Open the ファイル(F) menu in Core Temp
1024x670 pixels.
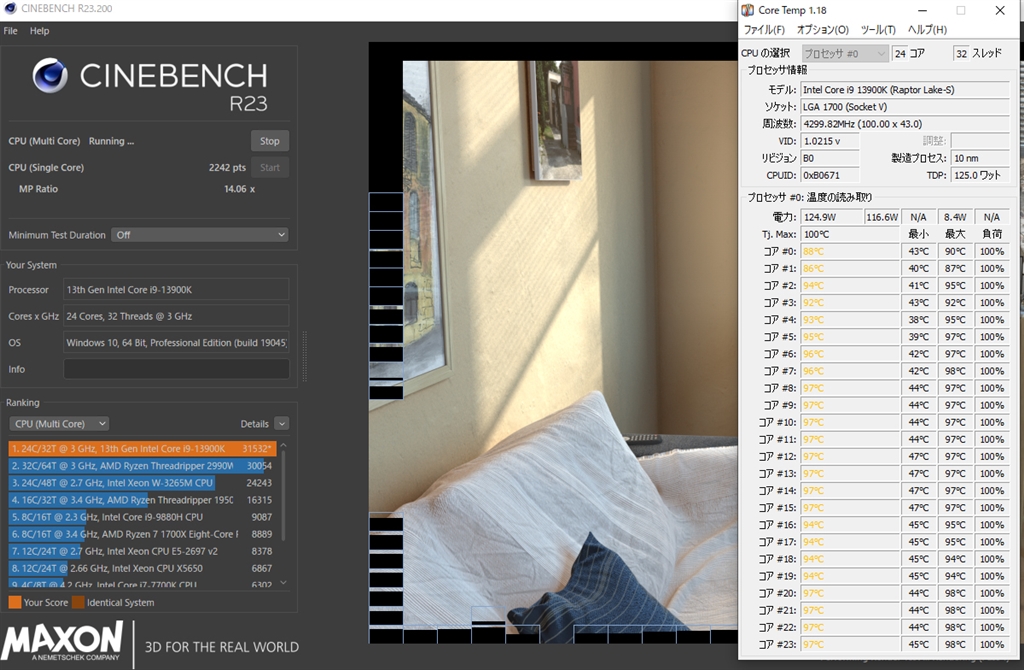pos(764,30)
